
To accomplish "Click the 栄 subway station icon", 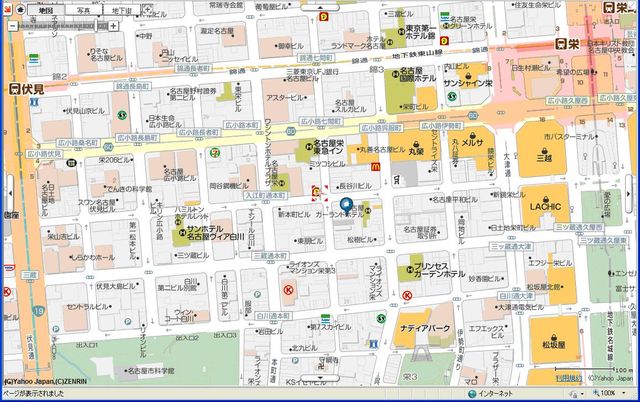I will 562,44.
